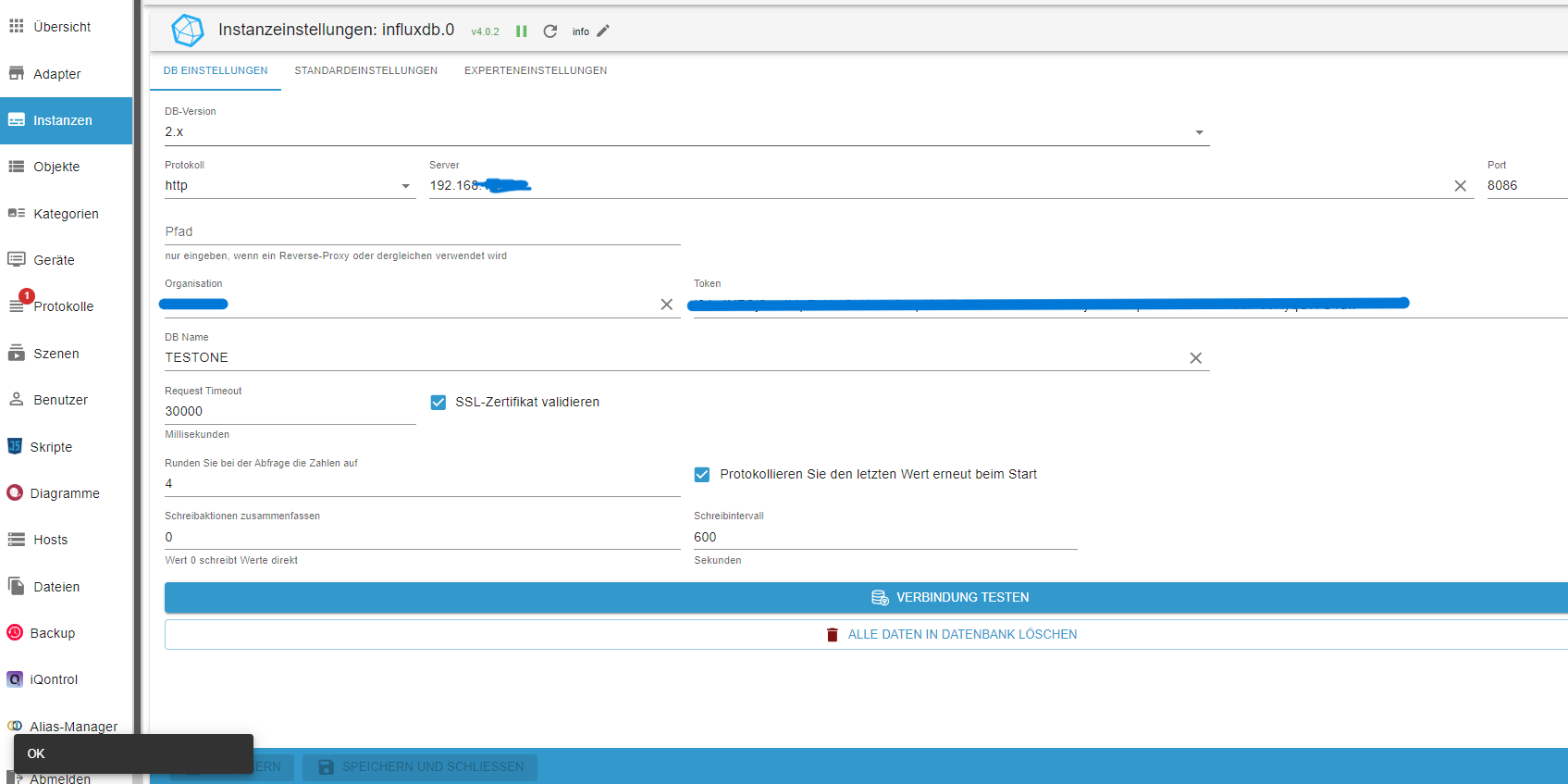Click Request Timeout field 30000
The image size is (1568, 784).
coord(290,412)
